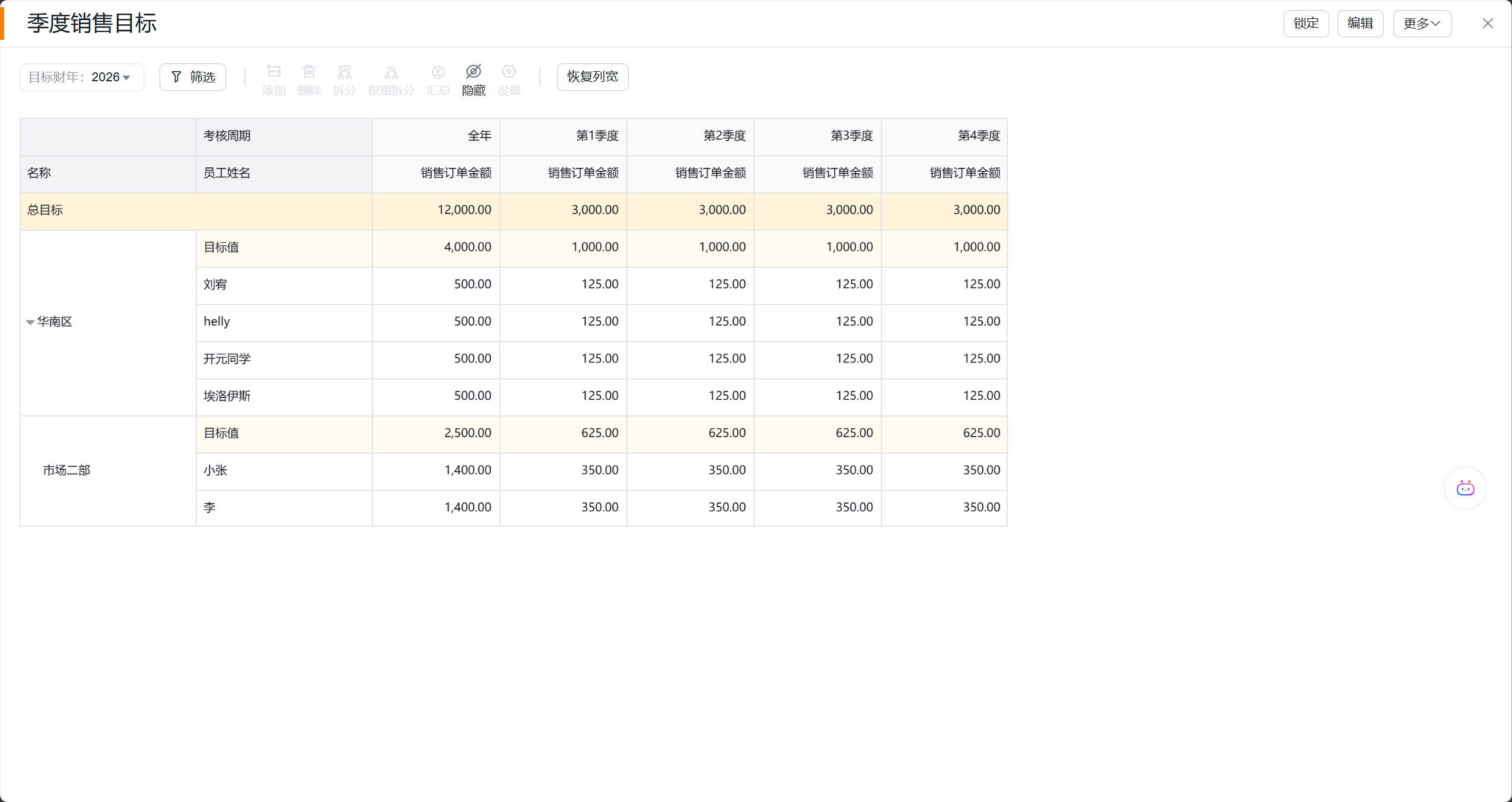Click 华南区 目标值 第1季度 1,000.00 cell
Screen dimensions: 1512x802
564,247
